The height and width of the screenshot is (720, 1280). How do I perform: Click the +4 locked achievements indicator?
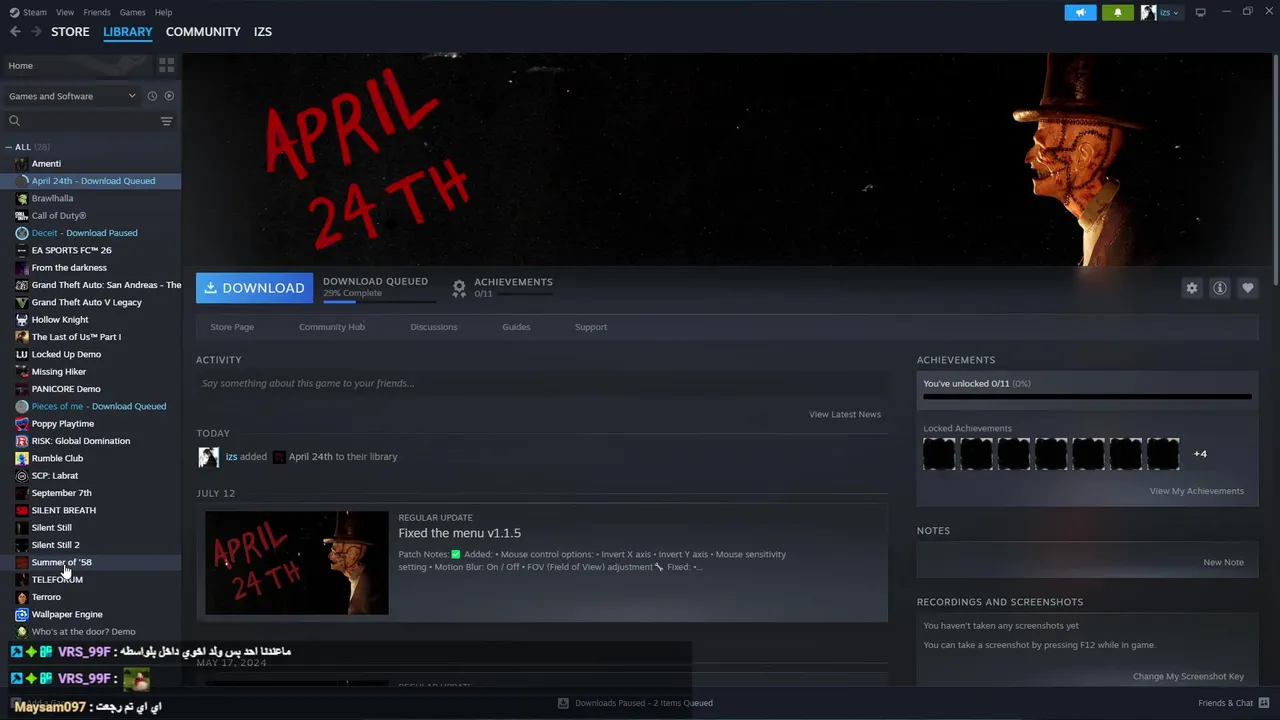coord(1200,454)
